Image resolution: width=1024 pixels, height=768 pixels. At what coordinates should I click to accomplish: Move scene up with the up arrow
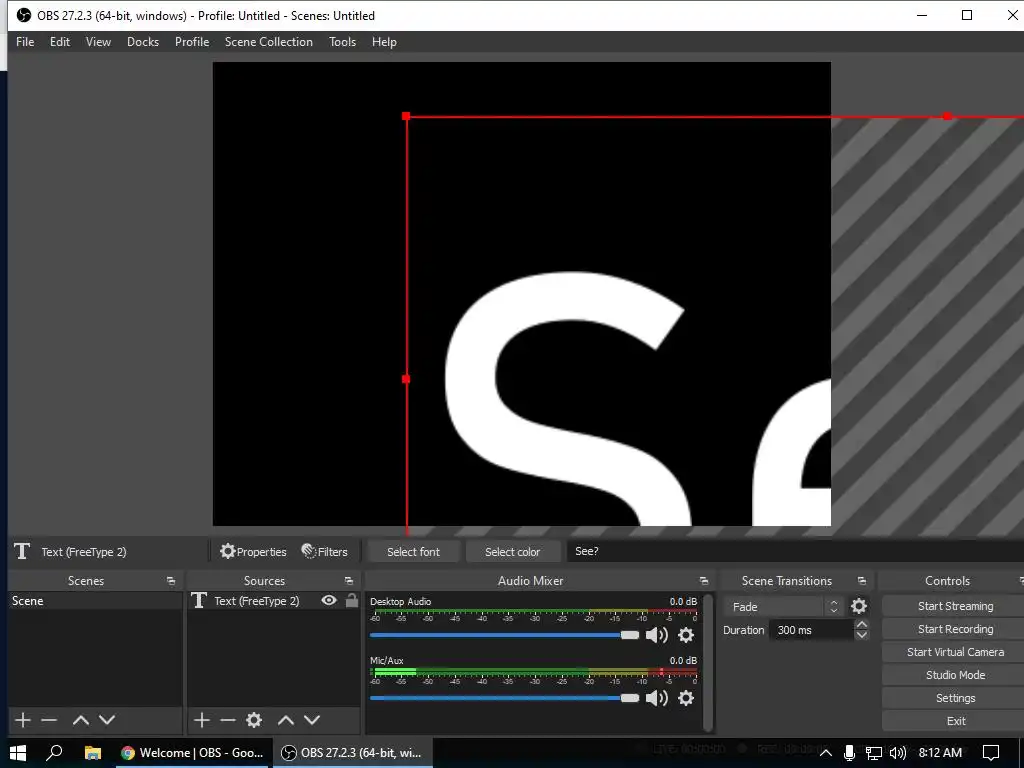[81, 720]
